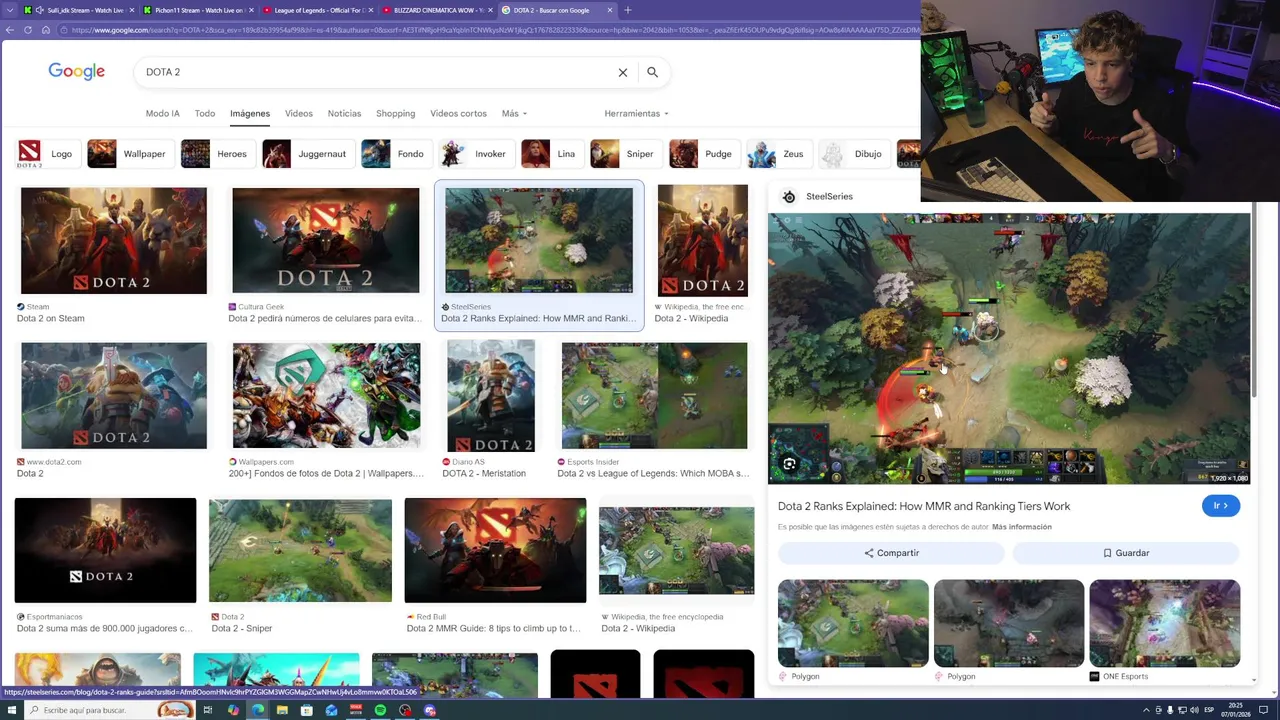Screen dimensions: 1280x720
Task: Open the 'Dota 2 on Steam' image result
Action: click(x=114, y=240)
